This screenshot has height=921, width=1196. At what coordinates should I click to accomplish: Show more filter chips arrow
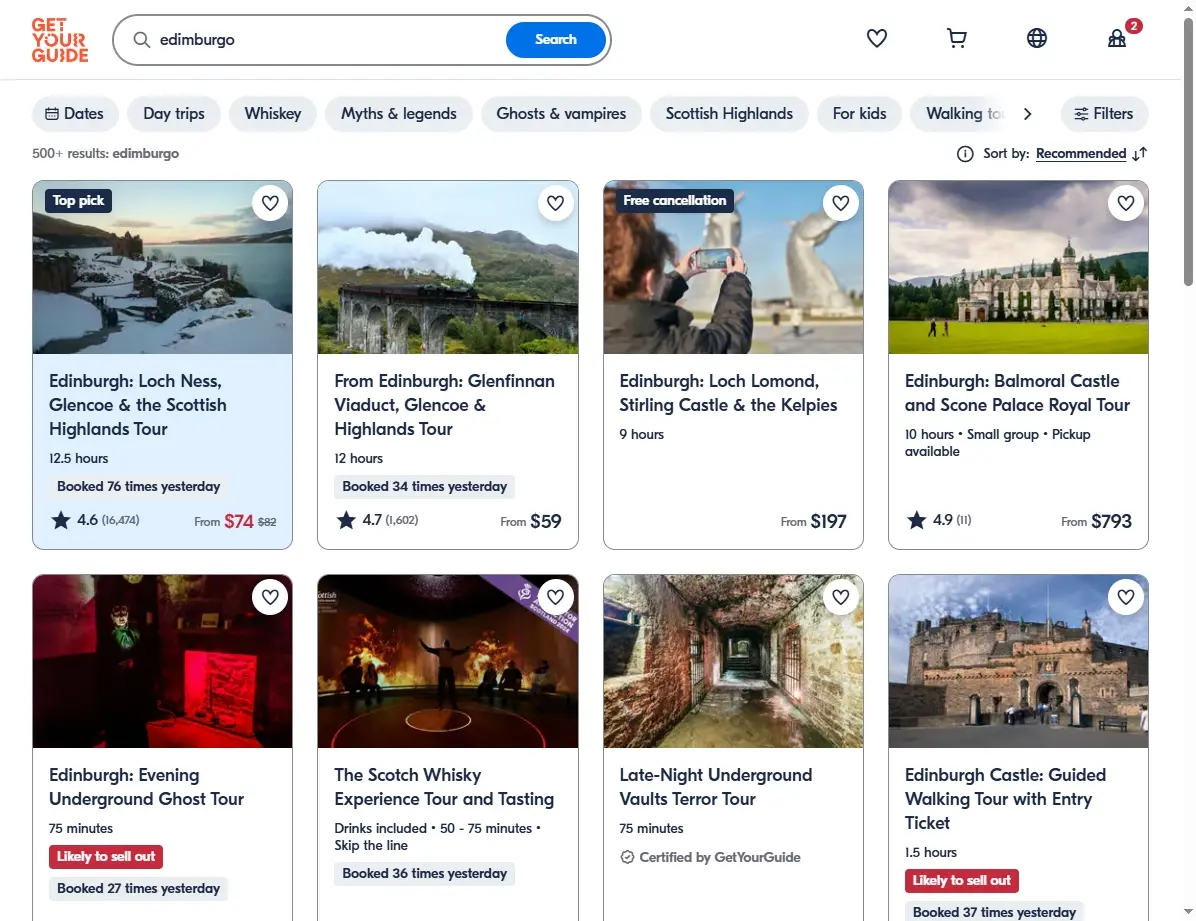(x=1027, y=114)
